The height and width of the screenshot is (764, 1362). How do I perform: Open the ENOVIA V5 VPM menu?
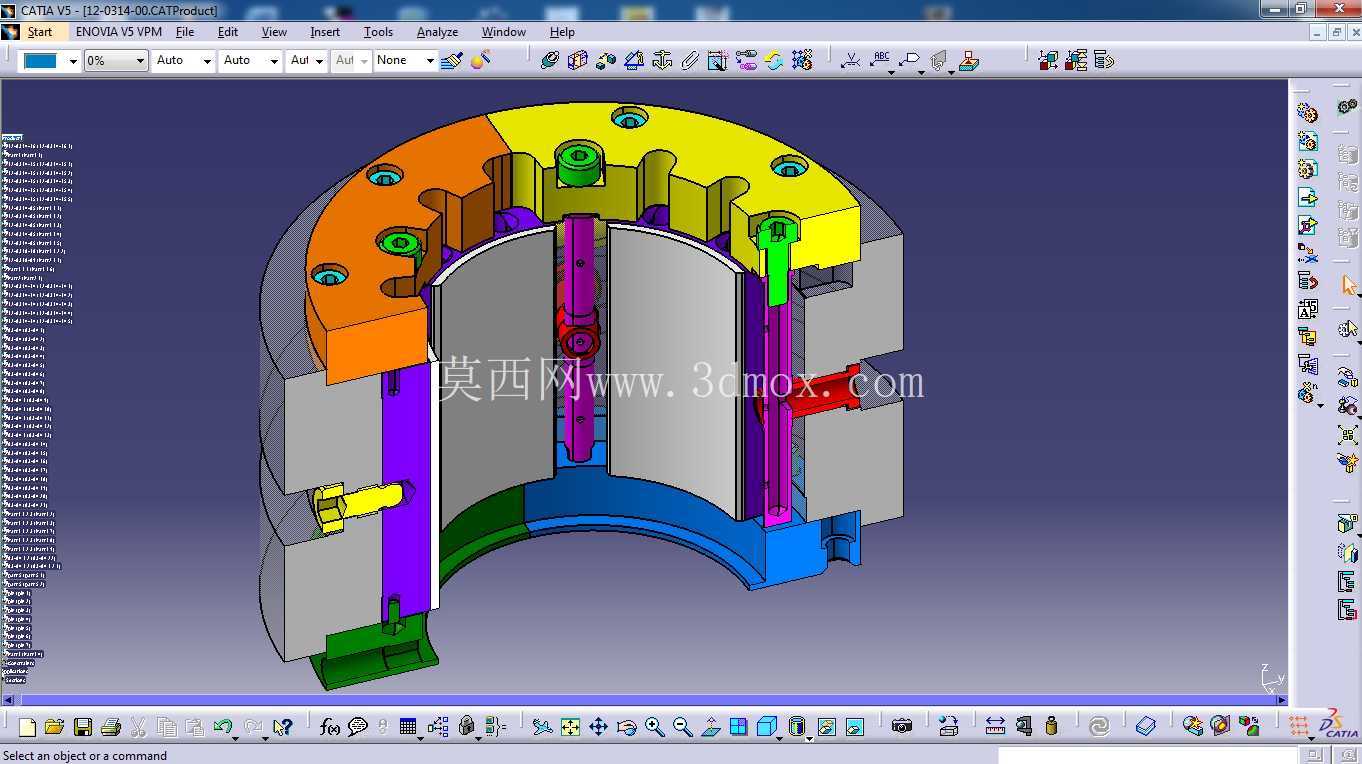[x=119, y=32]
